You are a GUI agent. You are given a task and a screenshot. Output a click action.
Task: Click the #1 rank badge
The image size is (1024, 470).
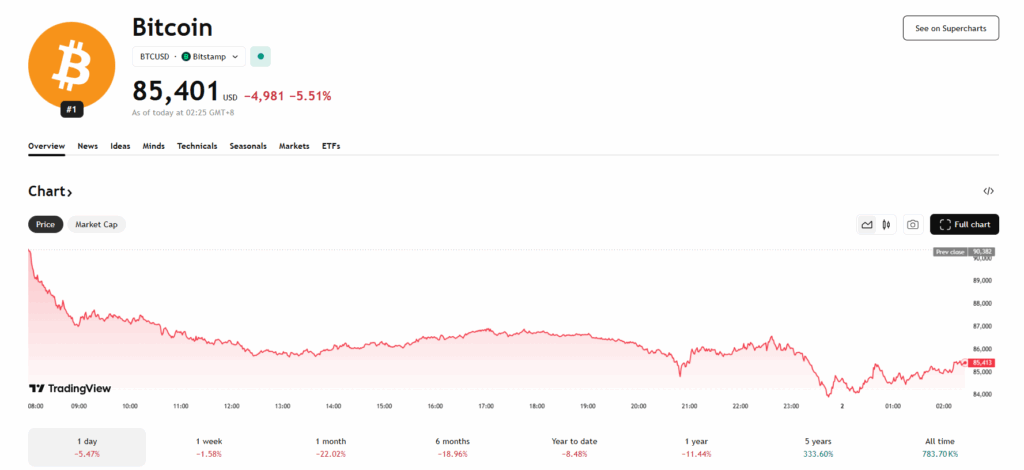click(70, 109)
